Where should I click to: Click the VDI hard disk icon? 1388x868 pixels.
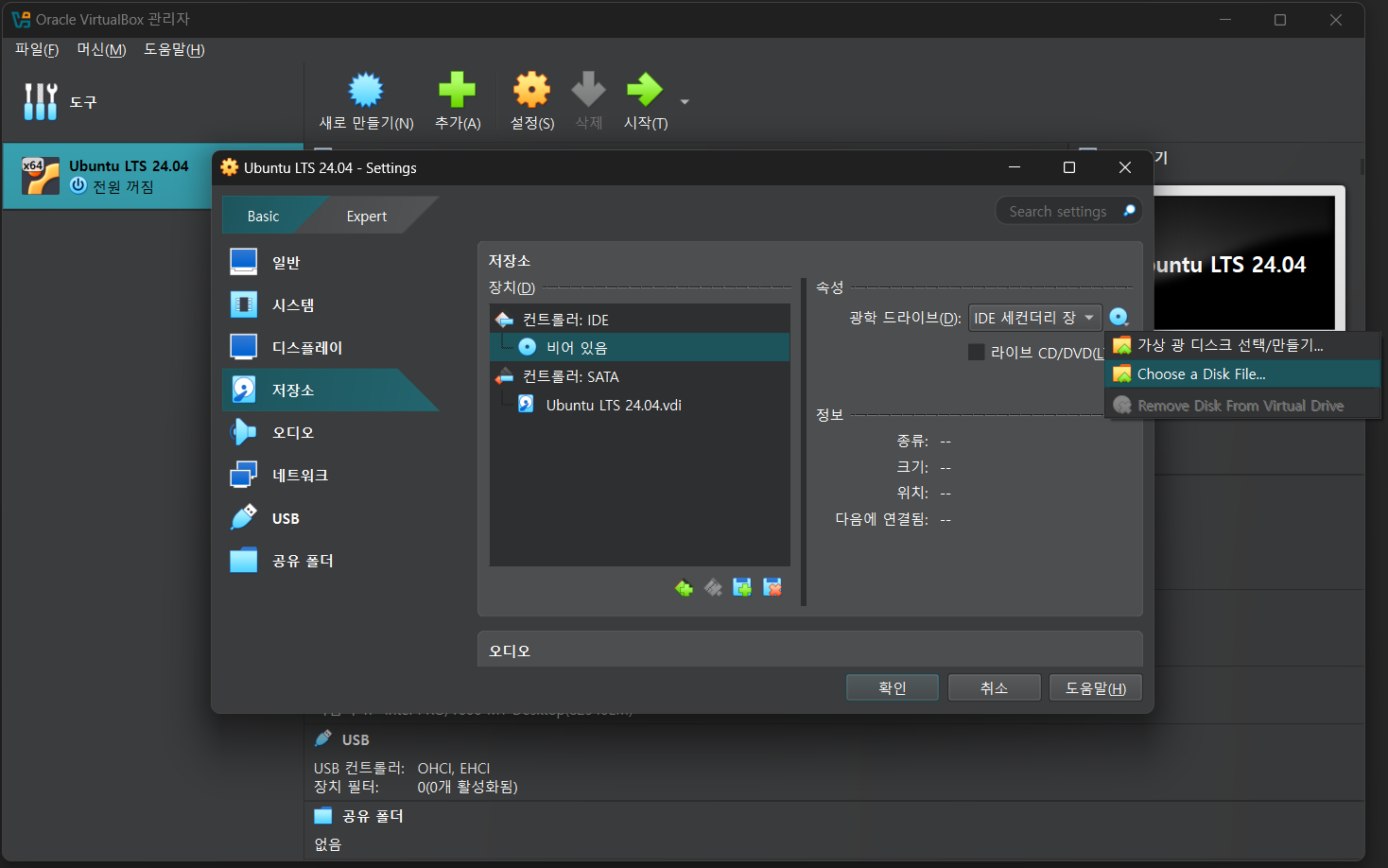tap(526, 404)
